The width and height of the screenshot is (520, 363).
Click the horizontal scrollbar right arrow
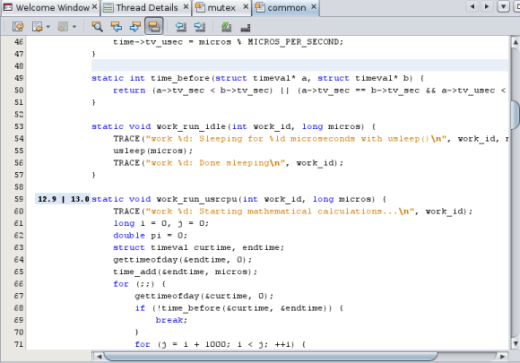pyautogui.click(x=502, y=356)
